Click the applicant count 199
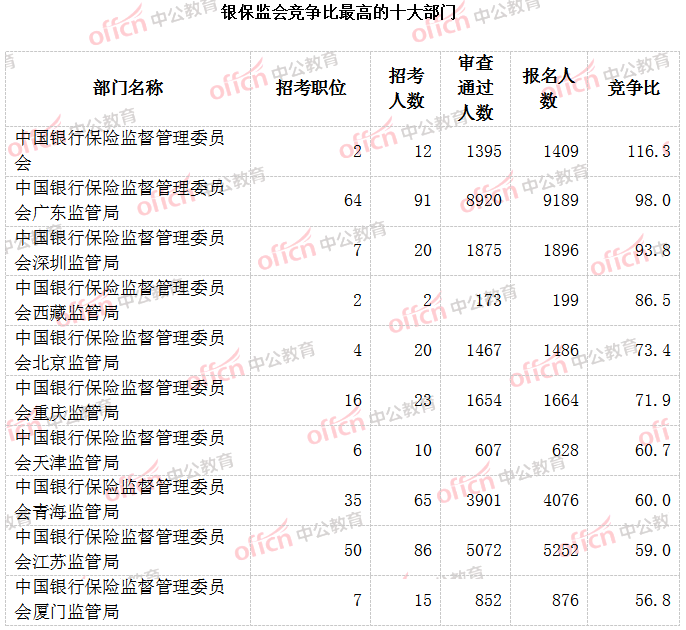Viewport: 686px width, 630px height. click(x=565, y=300)
